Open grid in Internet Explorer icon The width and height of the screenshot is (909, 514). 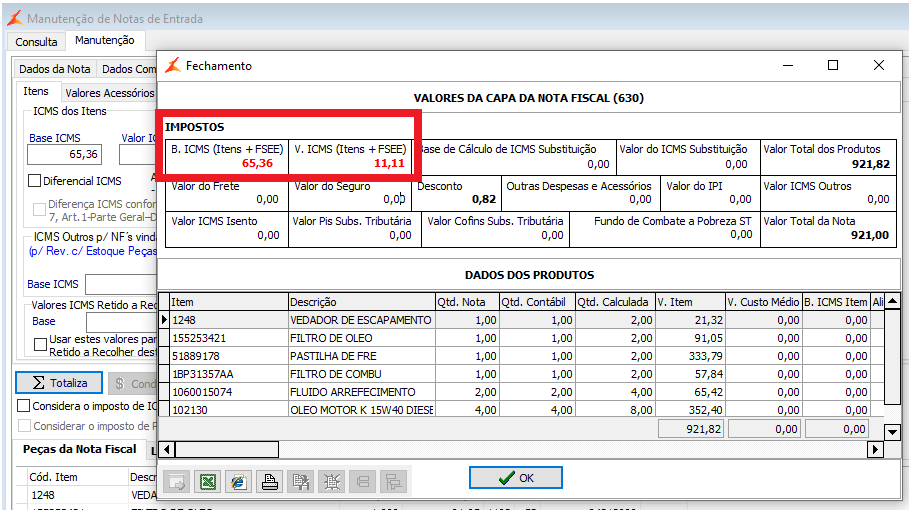[x=238, y=481]
